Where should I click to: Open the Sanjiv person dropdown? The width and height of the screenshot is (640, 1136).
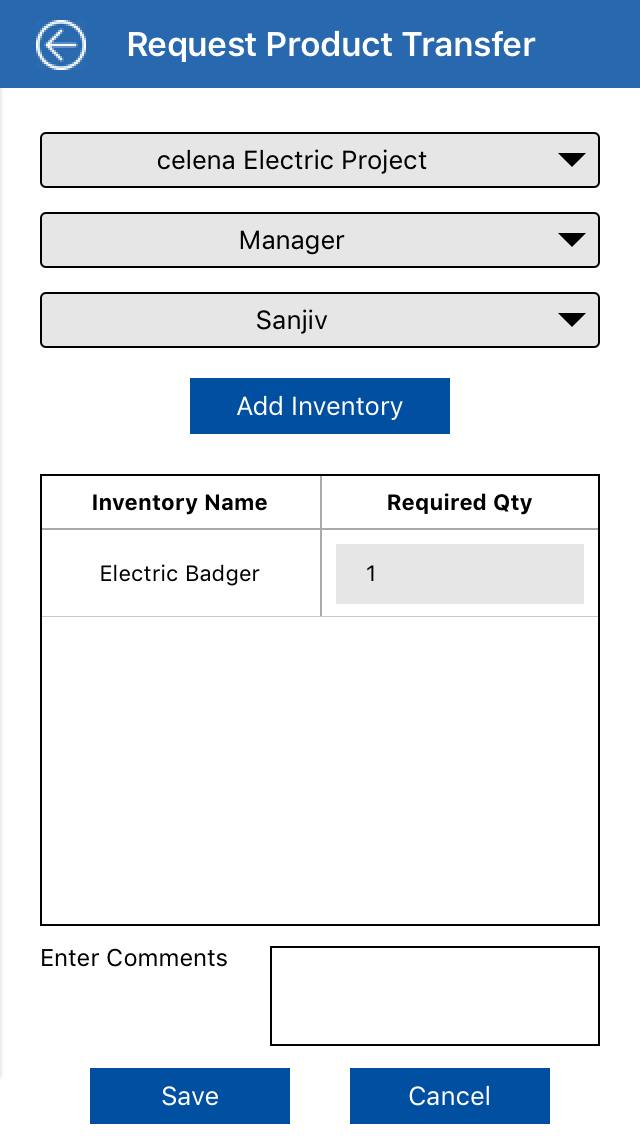click(x=320, y=320)
